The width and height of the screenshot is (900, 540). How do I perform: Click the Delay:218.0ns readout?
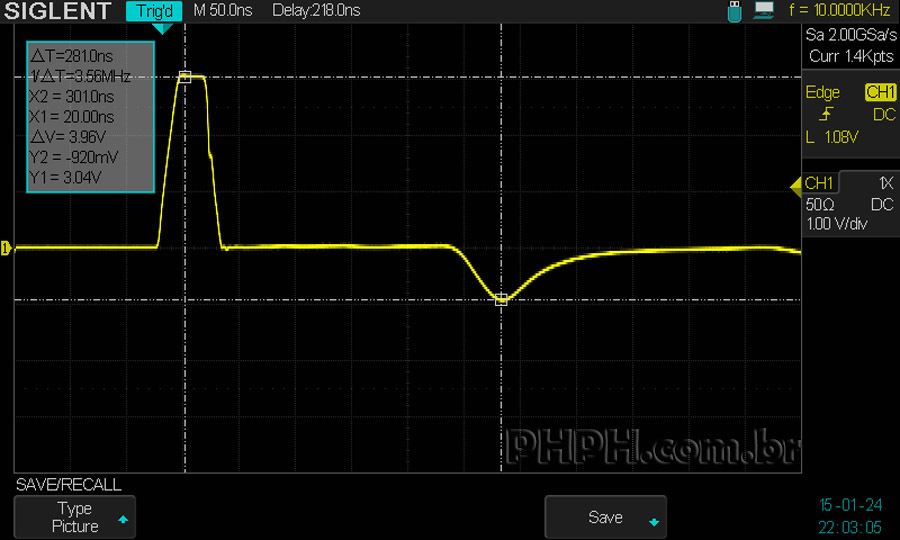316,11
